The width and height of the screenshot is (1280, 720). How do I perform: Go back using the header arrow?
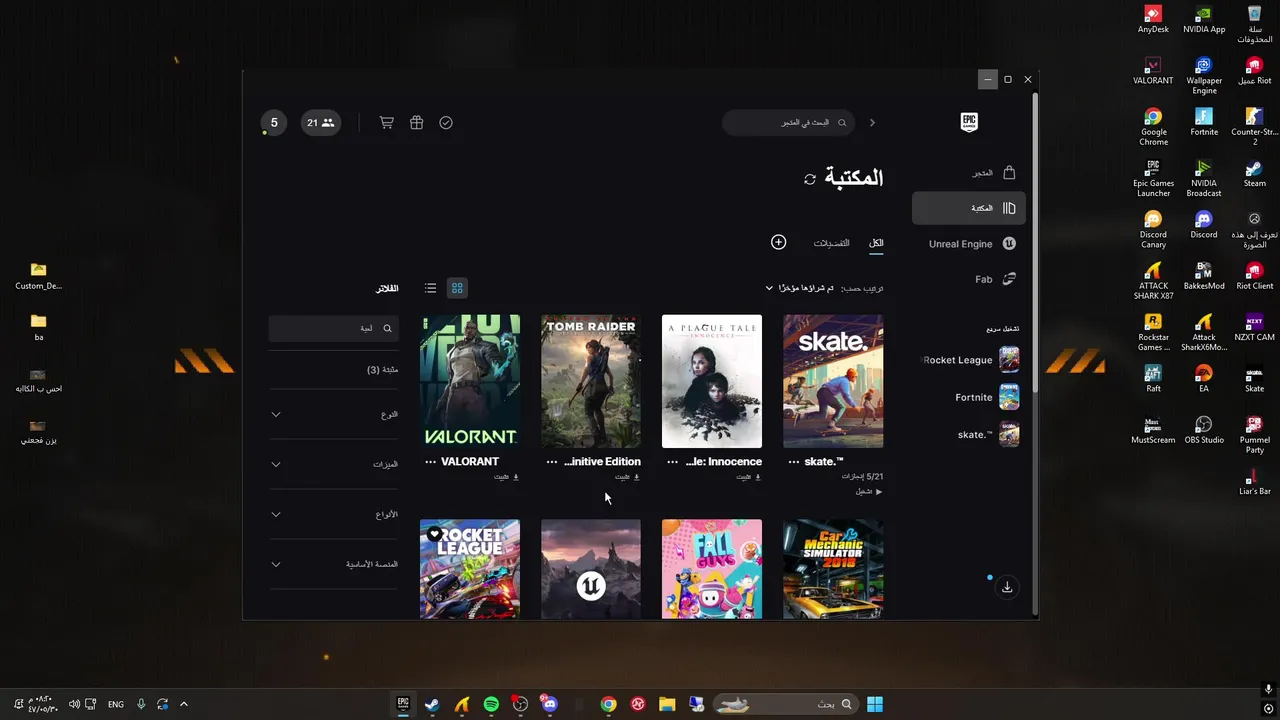click(x=872, y=122)
